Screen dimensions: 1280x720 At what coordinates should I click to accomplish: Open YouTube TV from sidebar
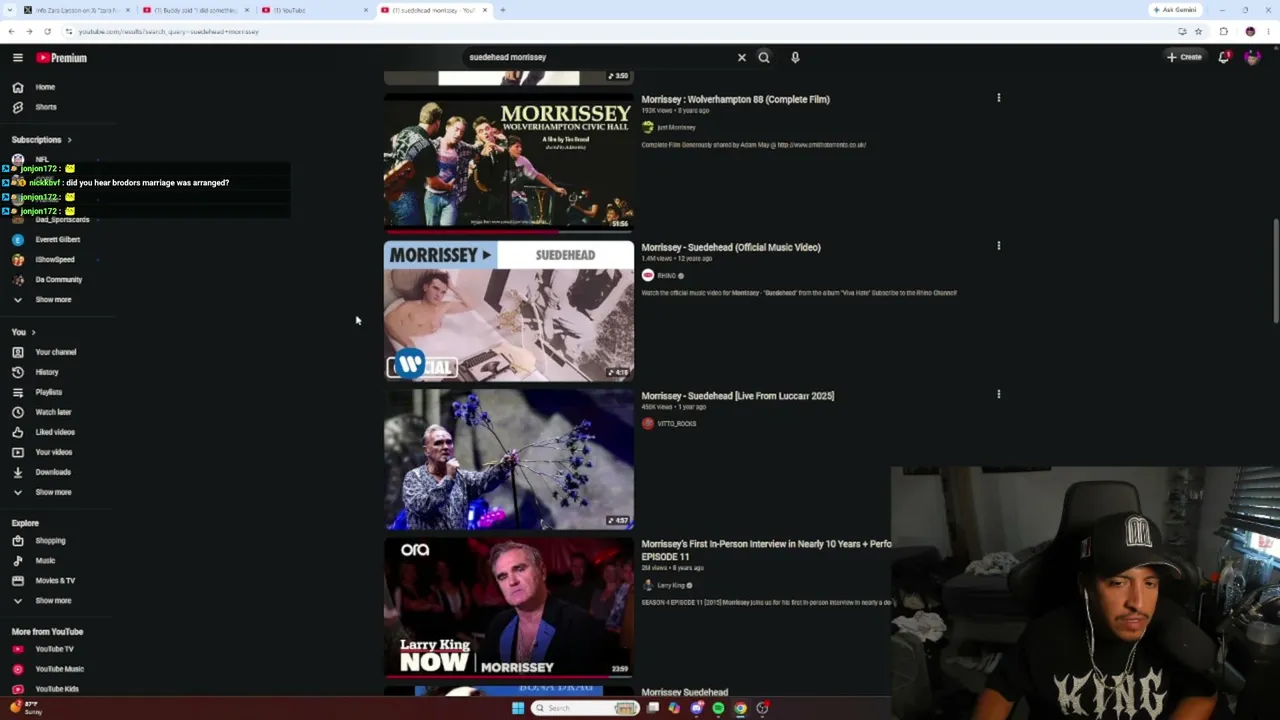(x=54, y=649)
